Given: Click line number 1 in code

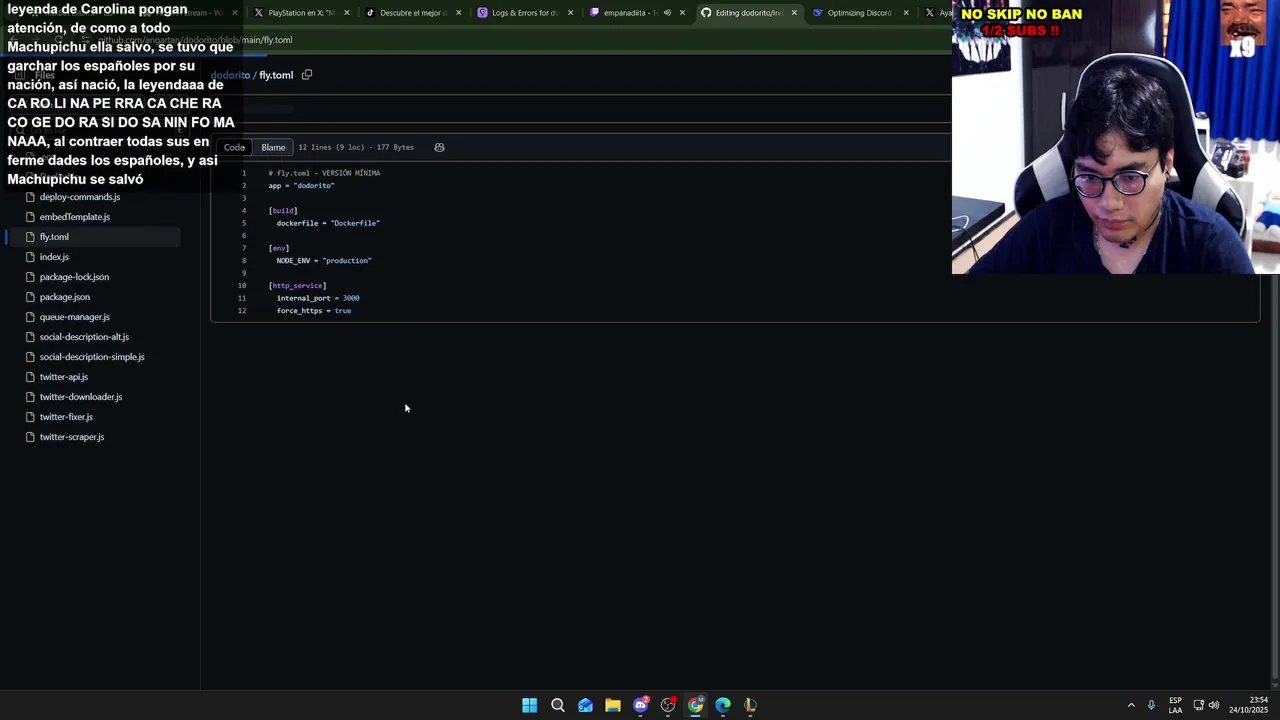Looking at the screenshot, I should coord(243,173).
